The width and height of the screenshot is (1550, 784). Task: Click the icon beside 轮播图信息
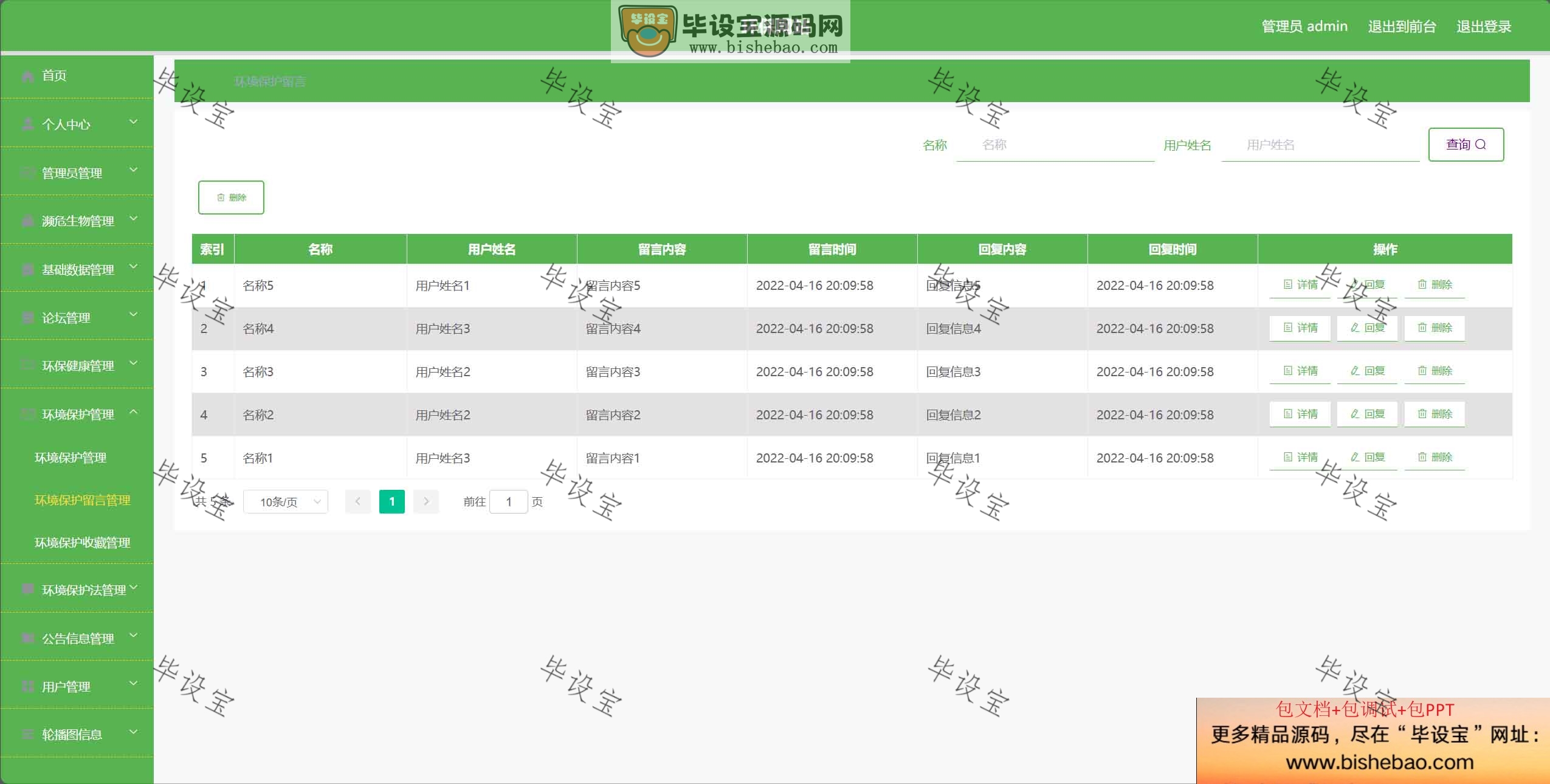click(x=27, y=735)
